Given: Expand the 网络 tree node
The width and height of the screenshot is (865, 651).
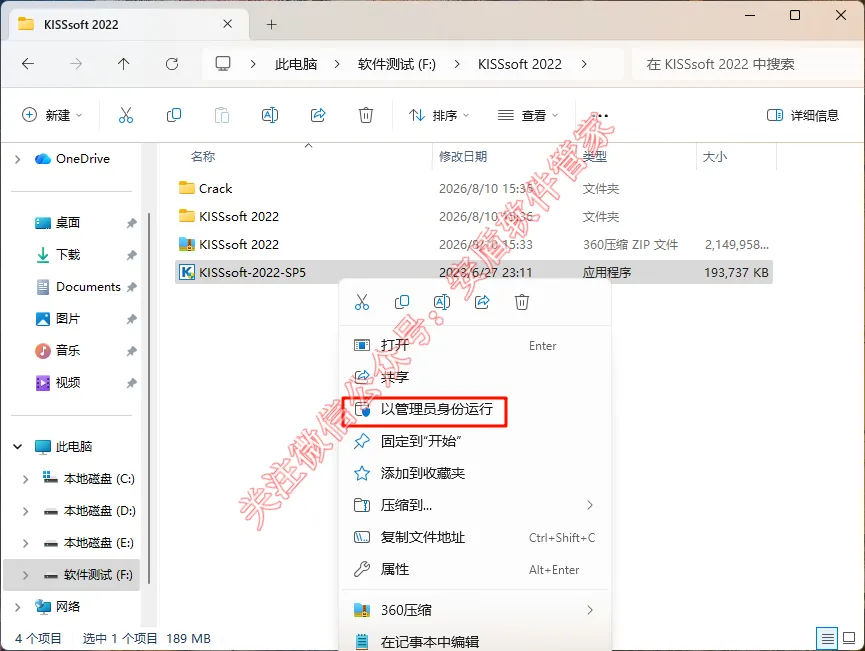Looking at the screenshot, I should click(x=18, y=607).
